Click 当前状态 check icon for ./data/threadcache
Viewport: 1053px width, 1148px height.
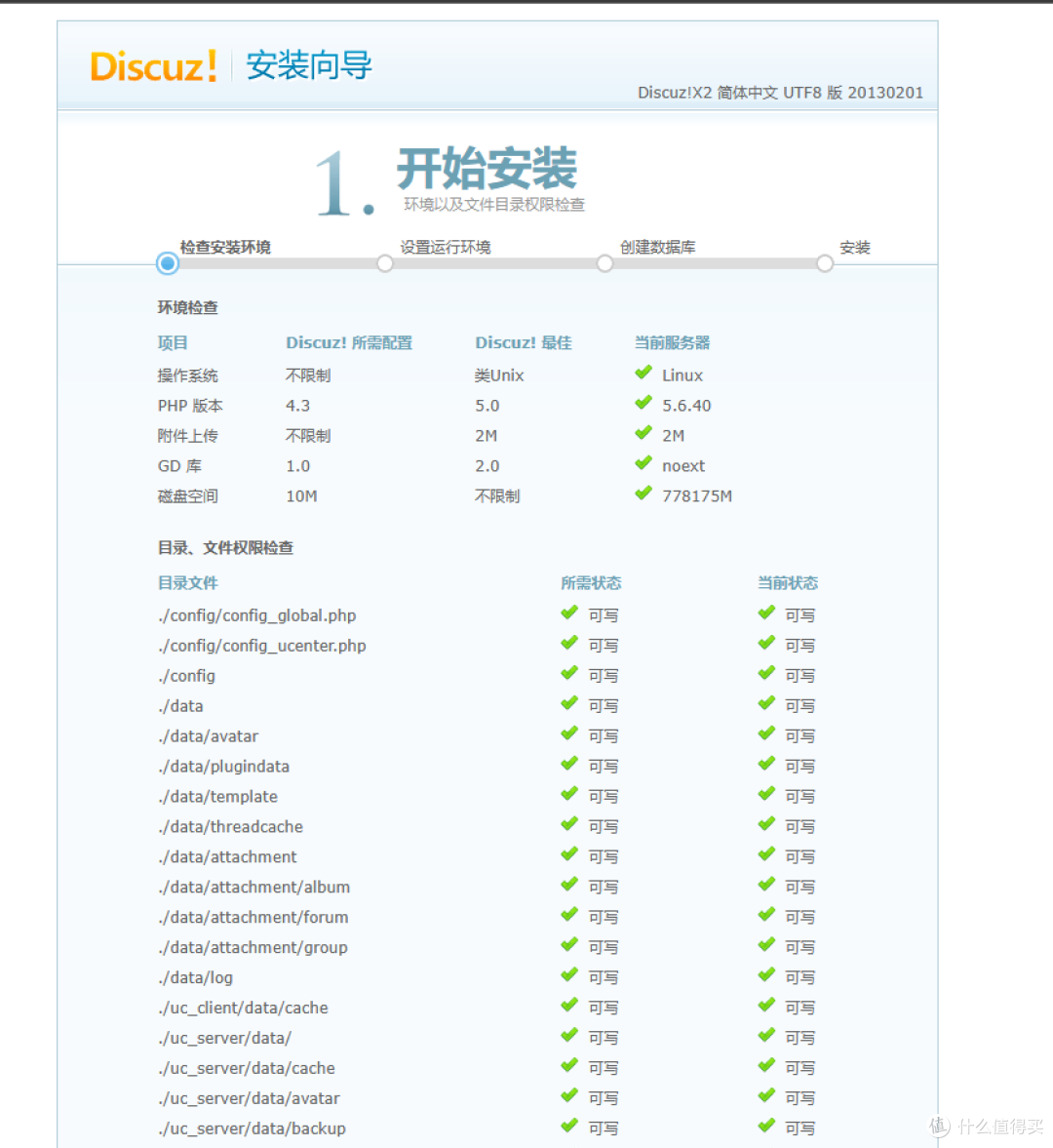[x=766, y=824]
